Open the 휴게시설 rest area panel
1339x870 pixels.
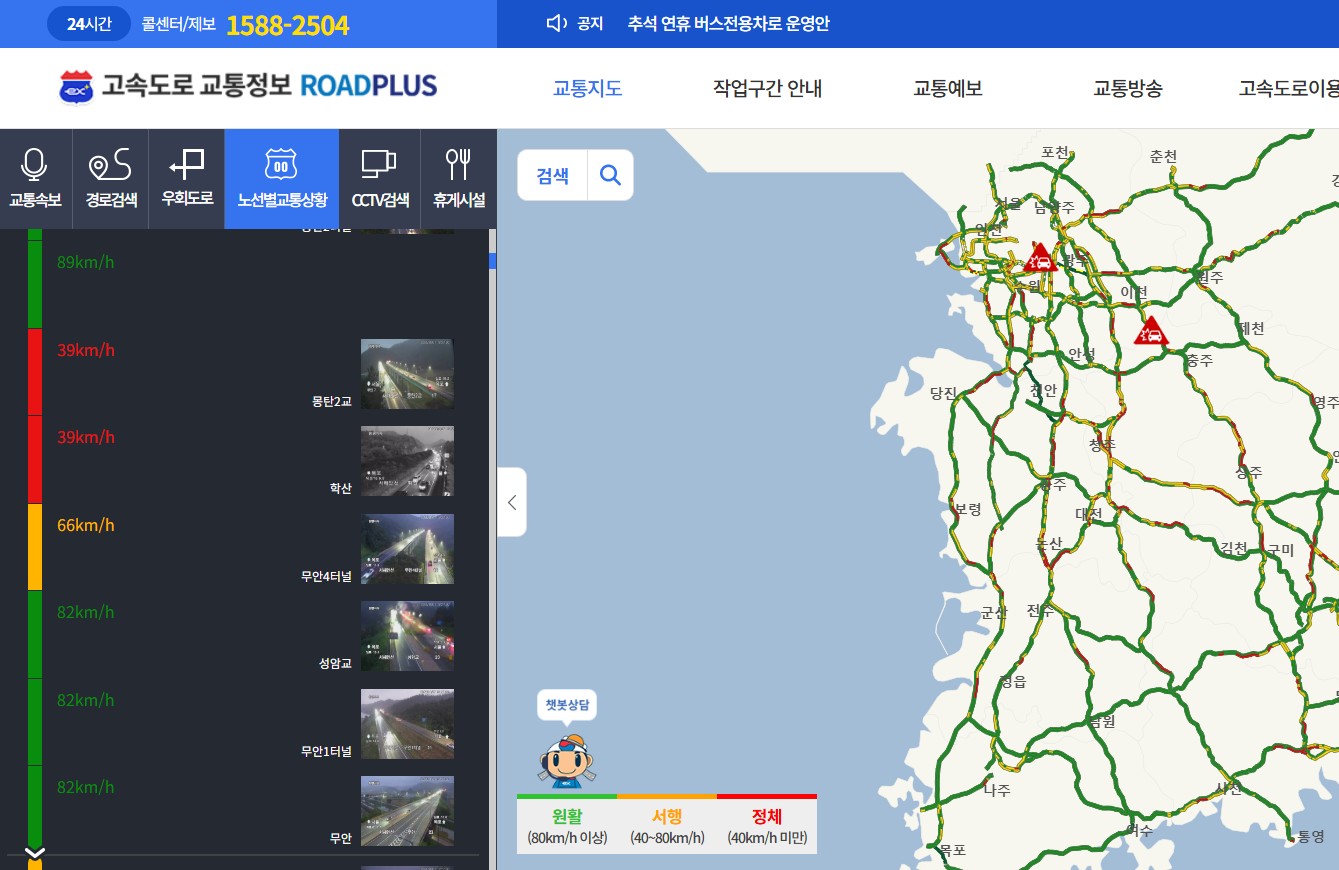pos(458,178)
